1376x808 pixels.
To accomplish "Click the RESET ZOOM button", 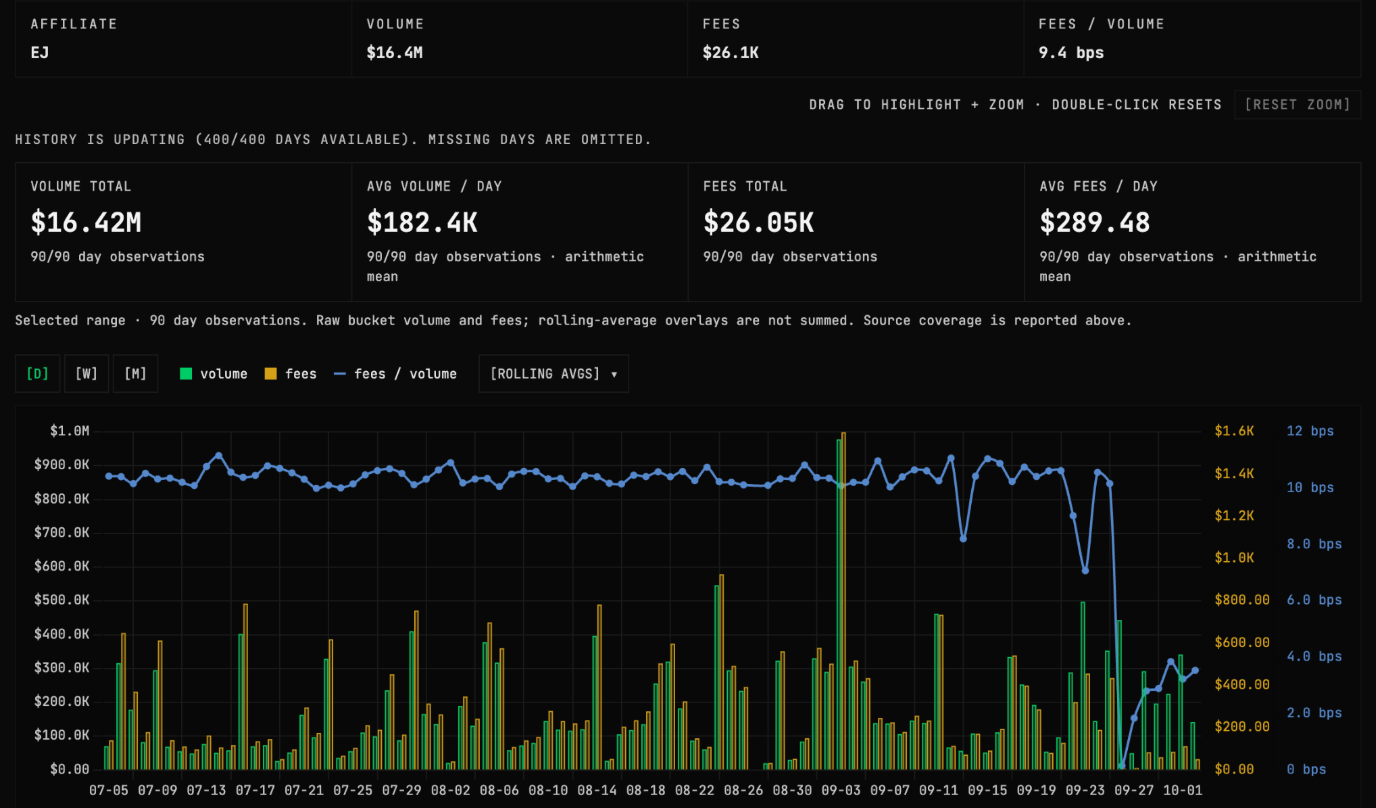I will (x=1297, y=104).
